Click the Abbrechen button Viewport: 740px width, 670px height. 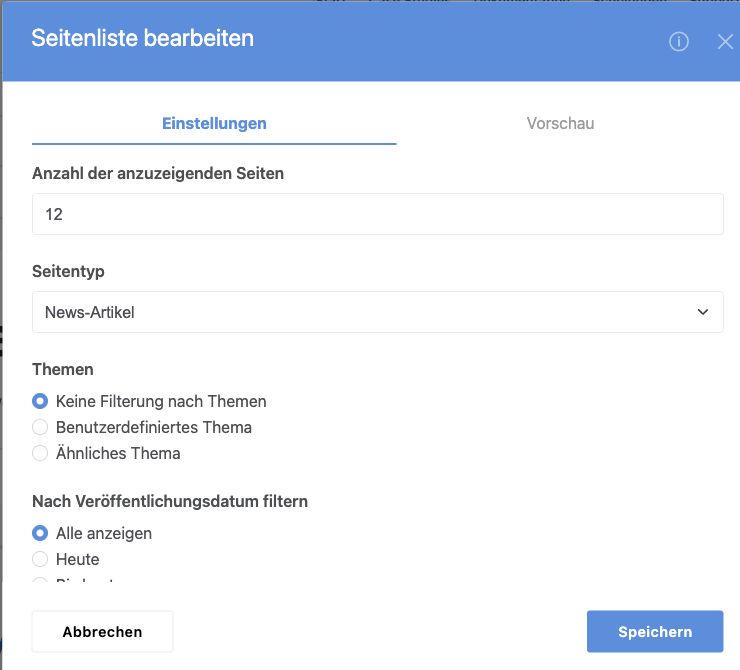[x=102, y=631]
